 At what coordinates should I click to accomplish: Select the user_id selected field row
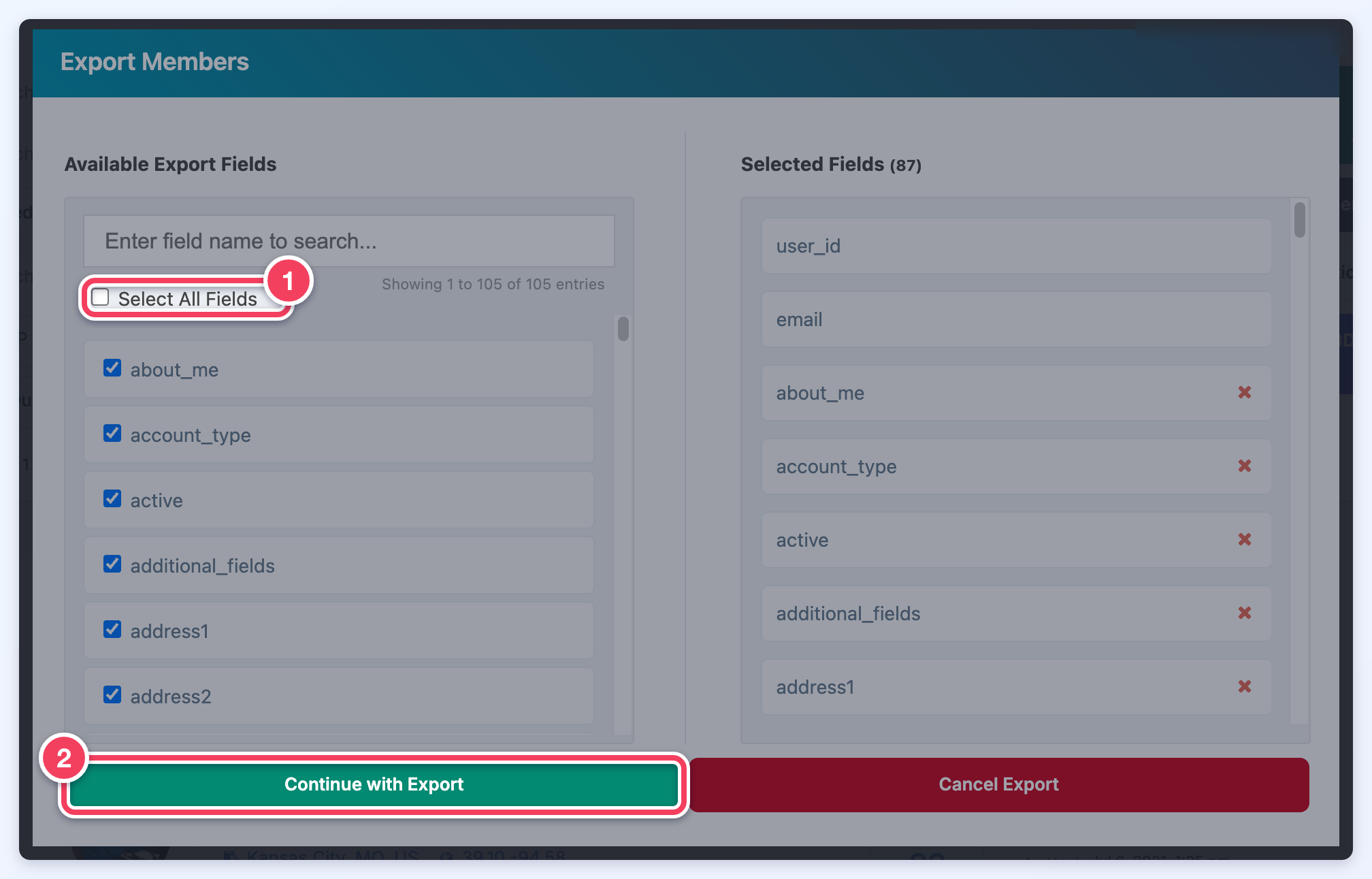pos(1016,246)
